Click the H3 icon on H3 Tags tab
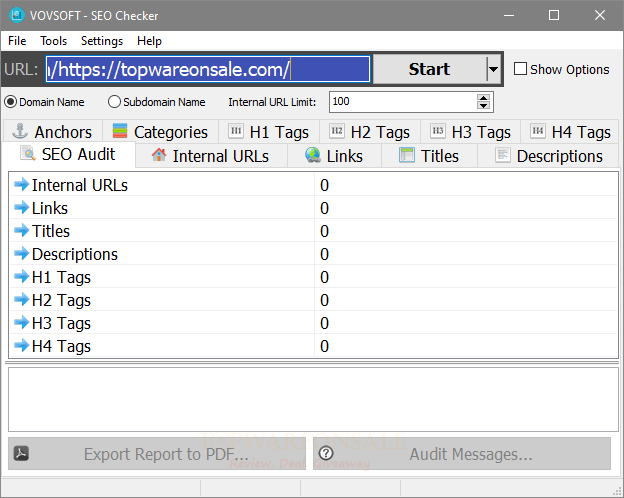The width and height of the screenshot is (624, 498). (x=438, y=131)
